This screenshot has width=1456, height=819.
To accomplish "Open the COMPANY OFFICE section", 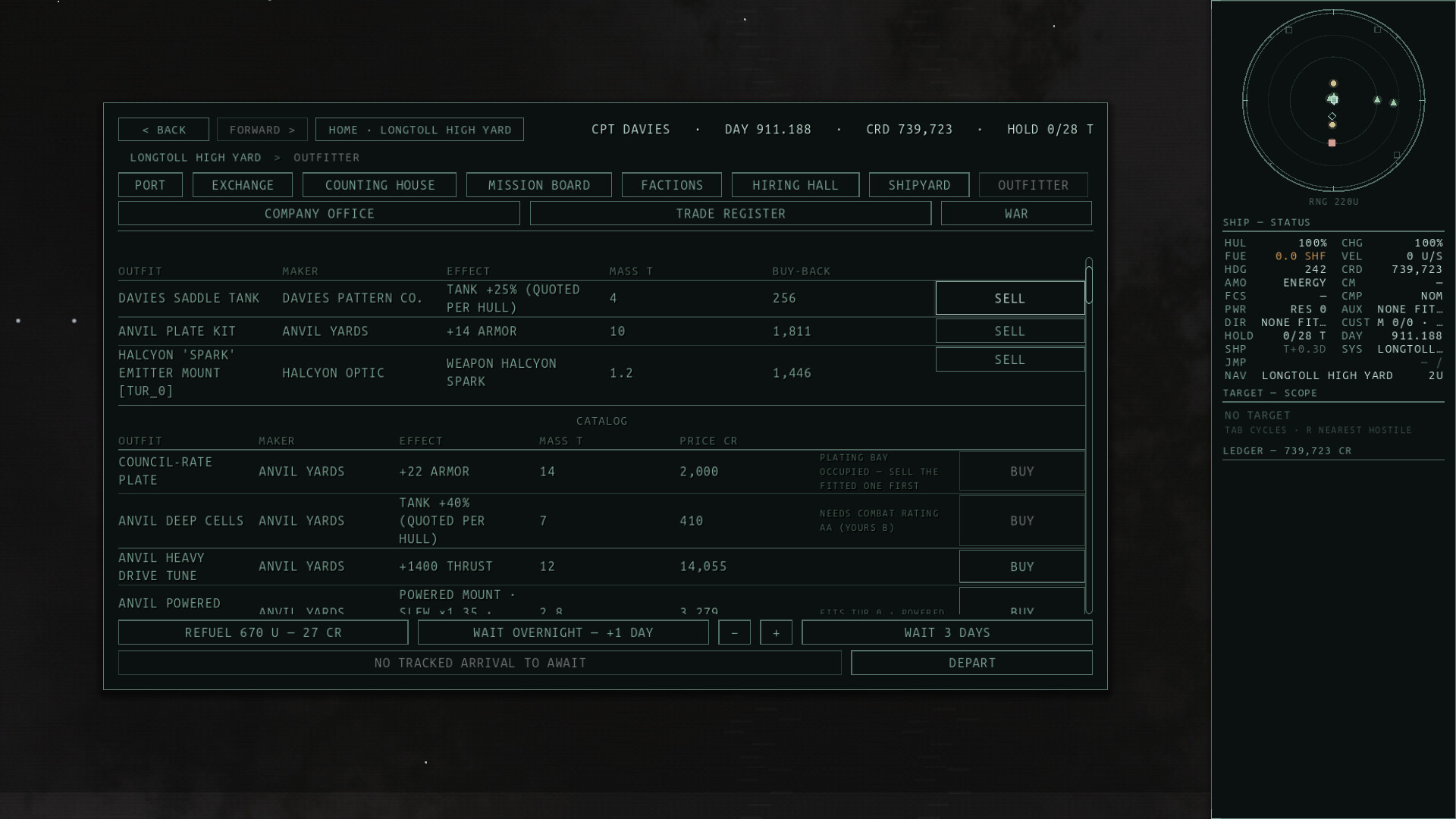I will pos(318,213).
